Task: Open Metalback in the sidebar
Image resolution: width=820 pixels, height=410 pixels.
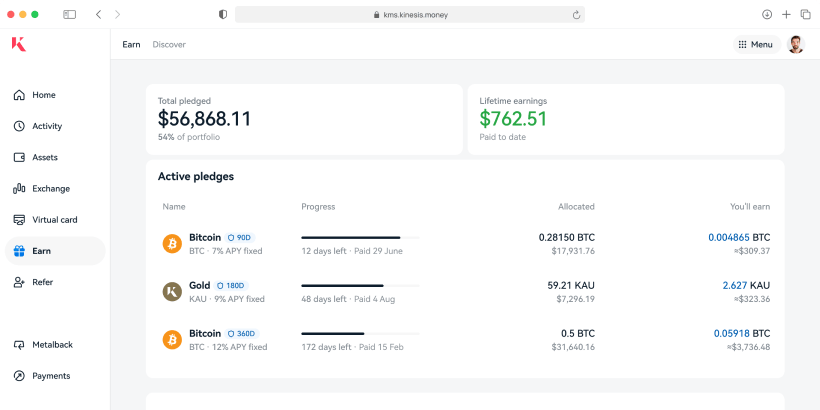Action: (x=55, y=345)
